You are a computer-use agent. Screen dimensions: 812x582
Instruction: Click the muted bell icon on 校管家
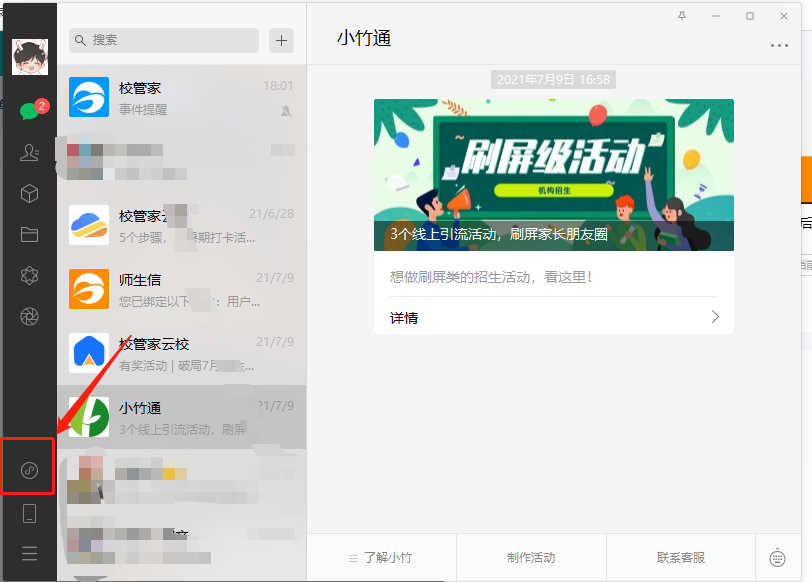coord(286,110)
